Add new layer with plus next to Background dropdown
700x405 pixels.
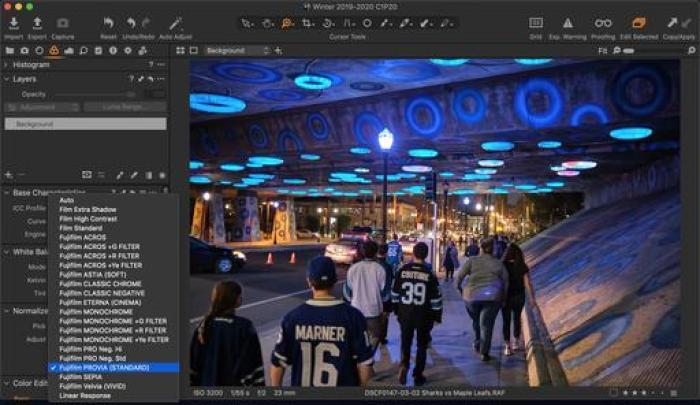point(279,51)
